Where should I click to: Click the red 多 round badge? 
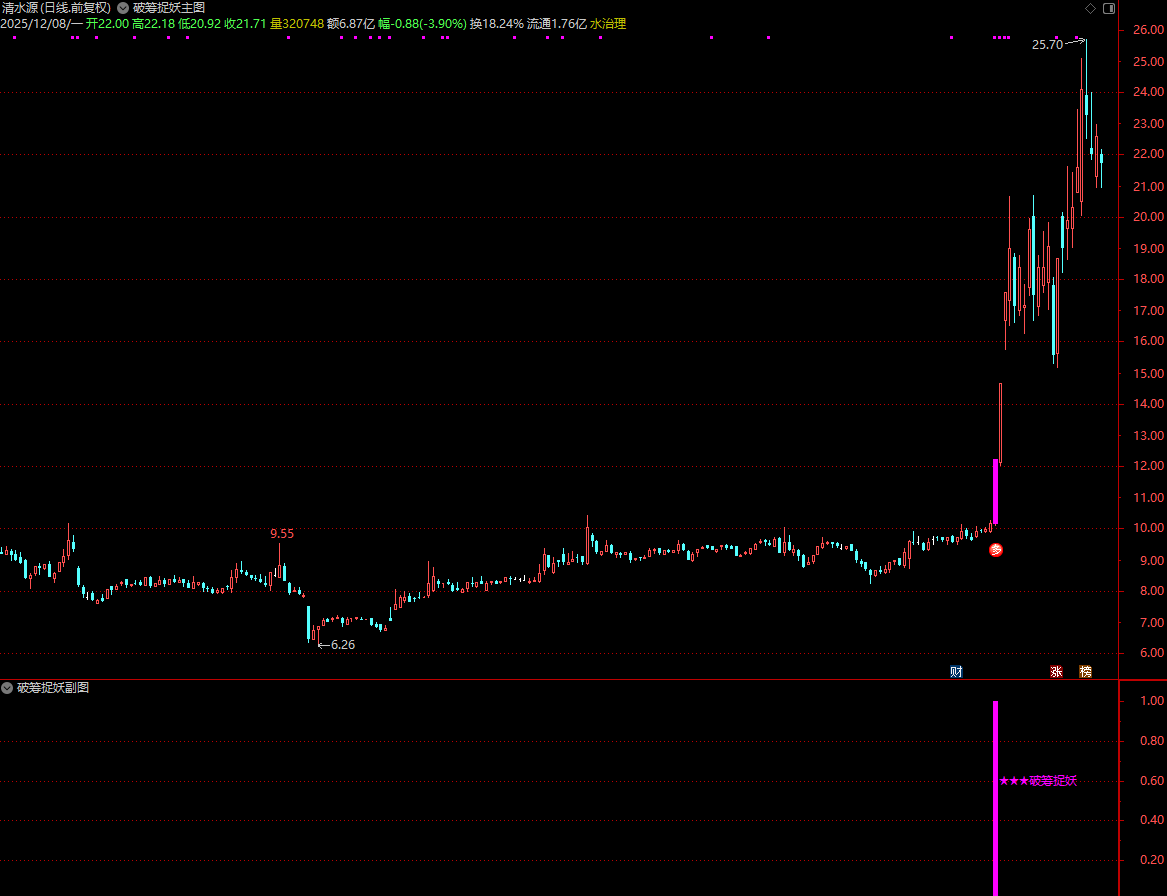coord(995,549)
